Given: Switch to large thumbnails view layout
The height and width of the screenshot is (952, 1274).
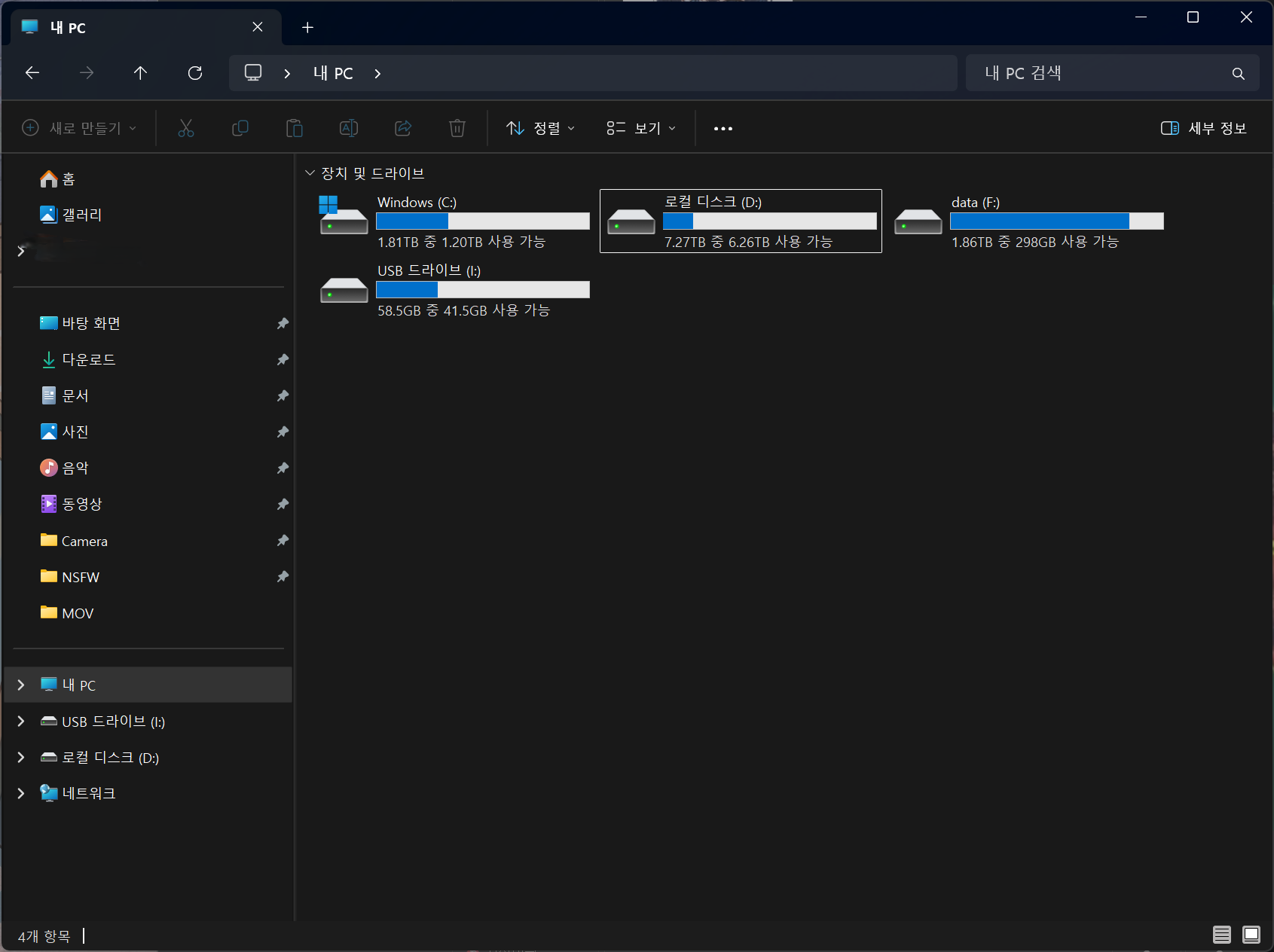Looking at the screenshot, I should [1251, 935].
